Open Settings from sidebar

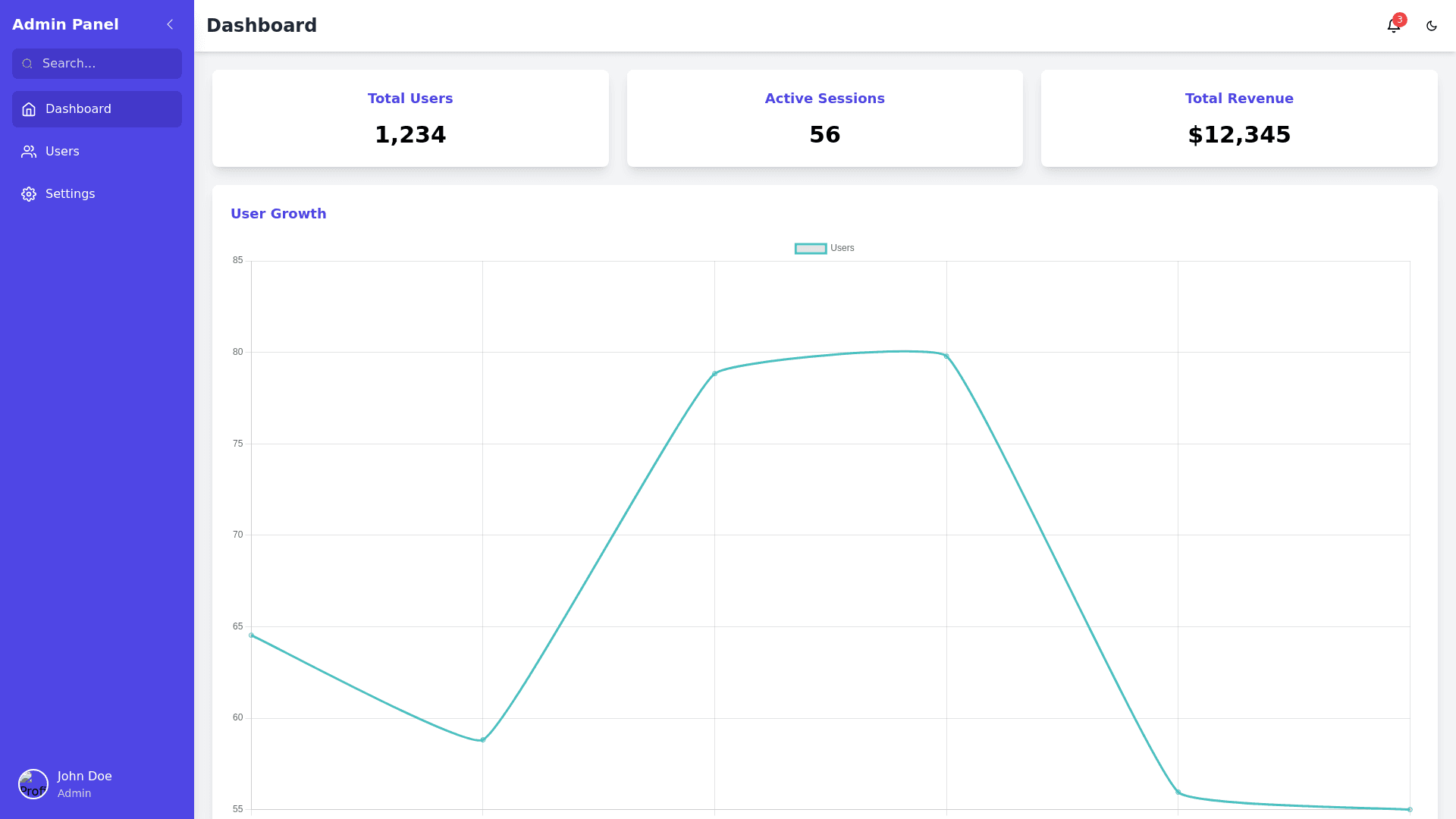[70, 194]
